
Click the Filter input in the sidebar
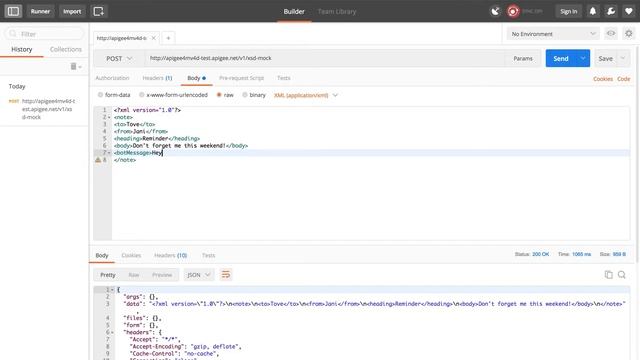[x=44, y=33]
